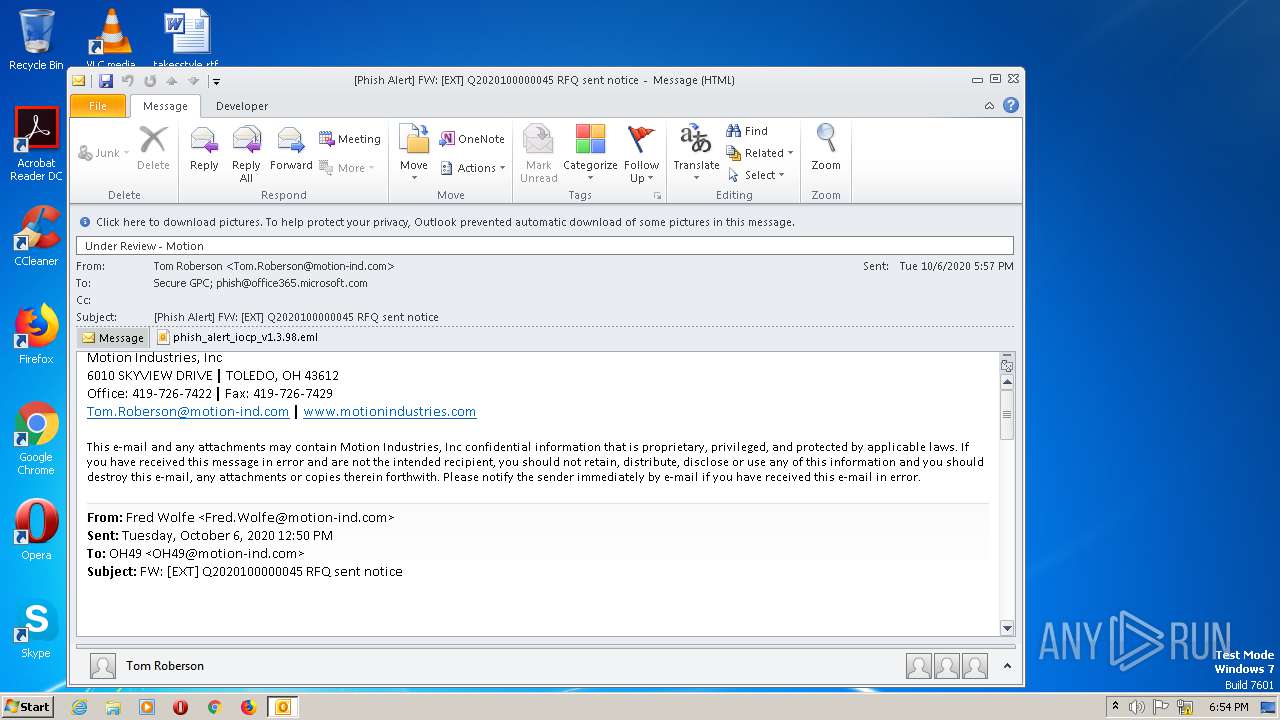The width and height of the screenshot is (1280, 720).
Task: Show hidden system tray icons
Action: 1115,707
